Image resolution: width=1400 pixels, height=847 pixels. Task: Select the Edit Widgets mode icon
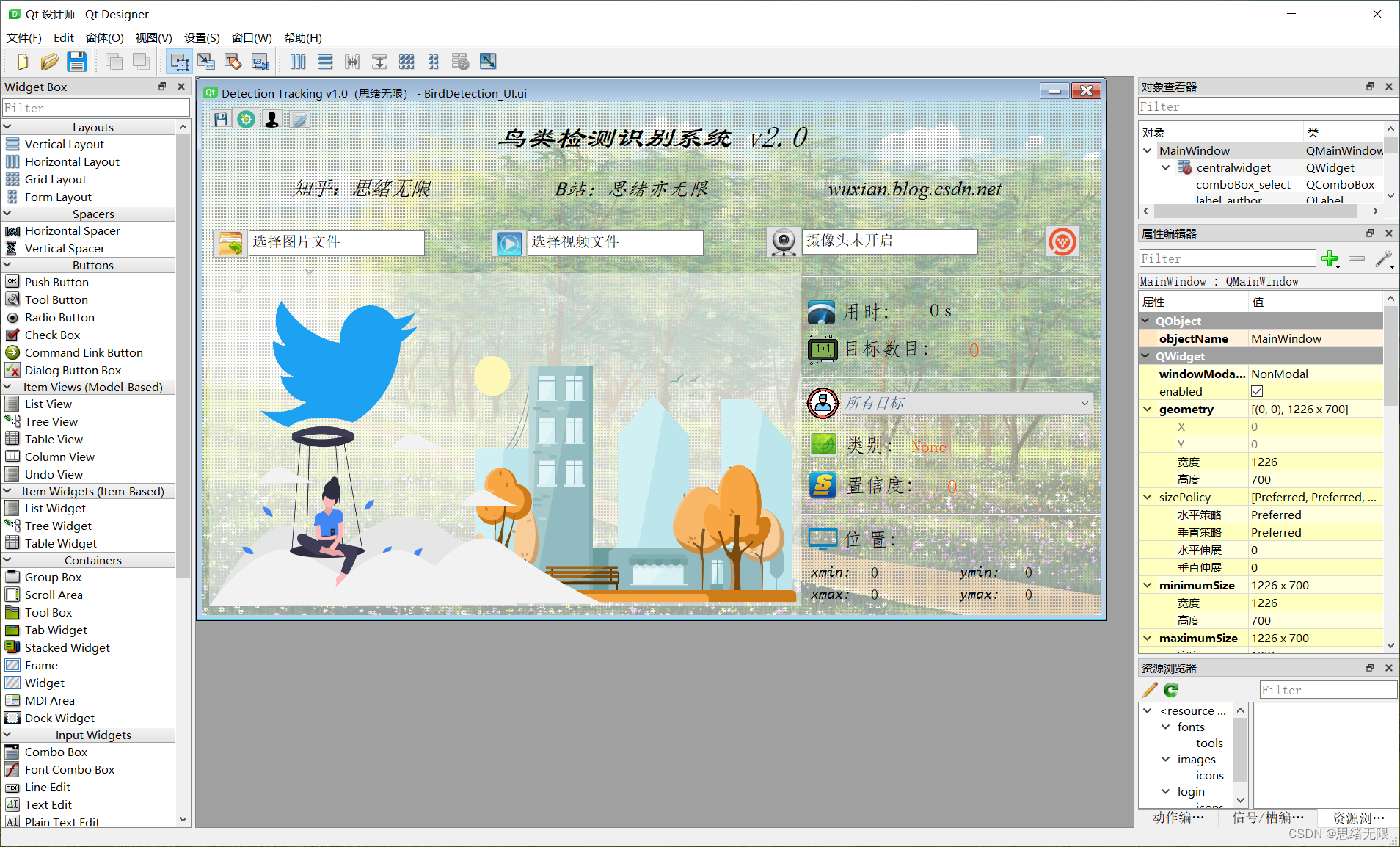click(x=179, y=62)
